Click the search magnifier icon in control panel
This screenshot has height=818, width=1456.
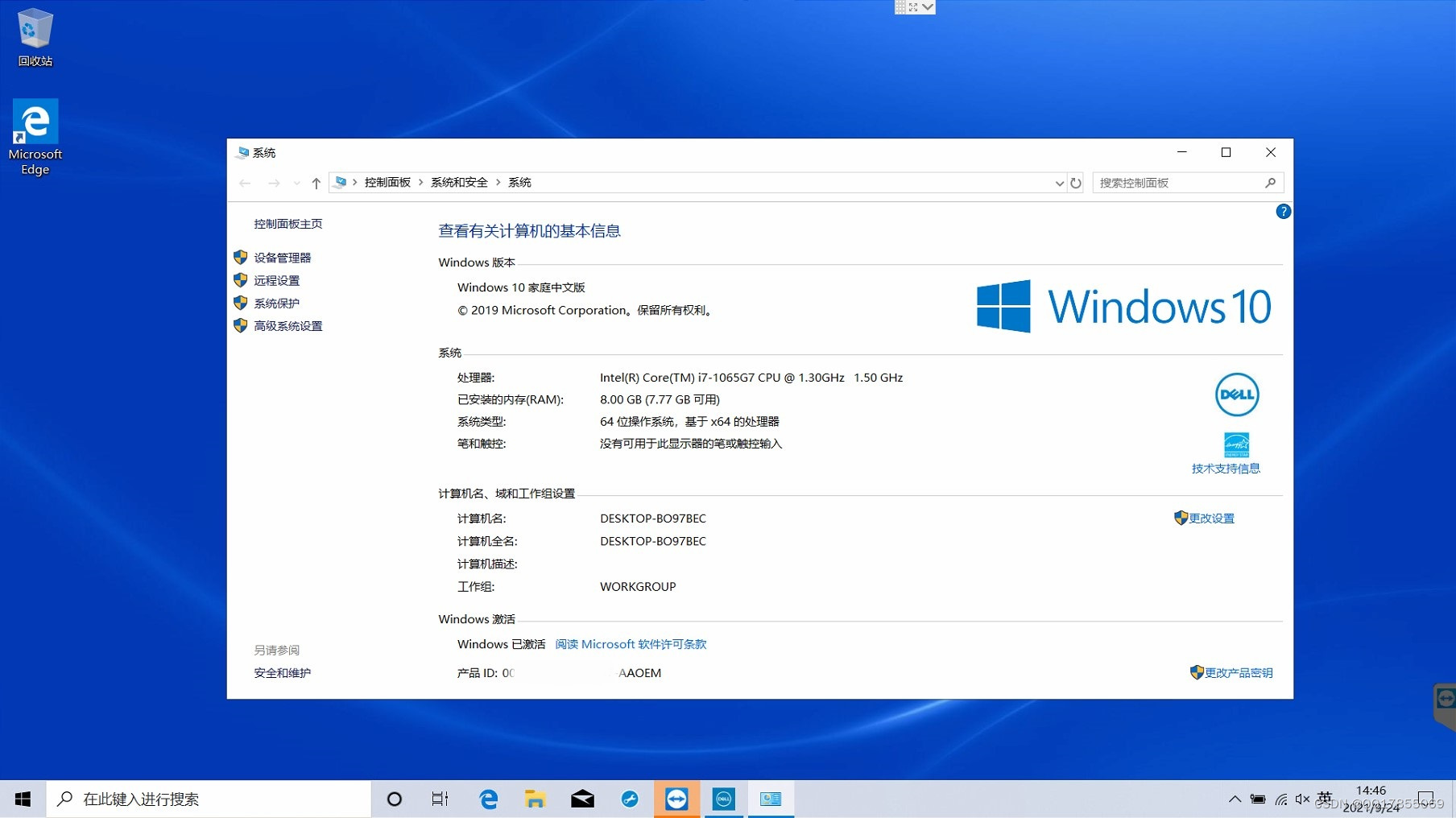[x=1270, y=183]
